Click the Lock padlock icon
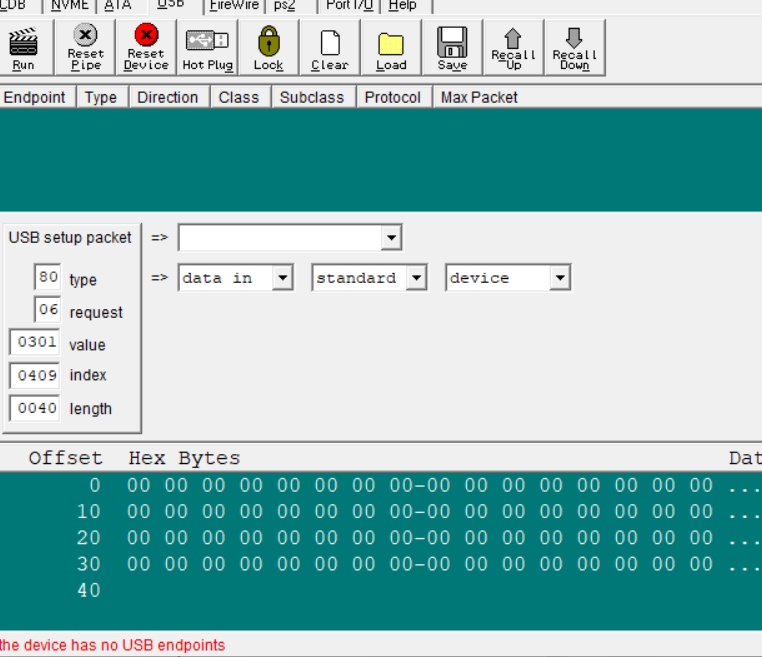This screenshot has height=657, width=762. [268, 48]
